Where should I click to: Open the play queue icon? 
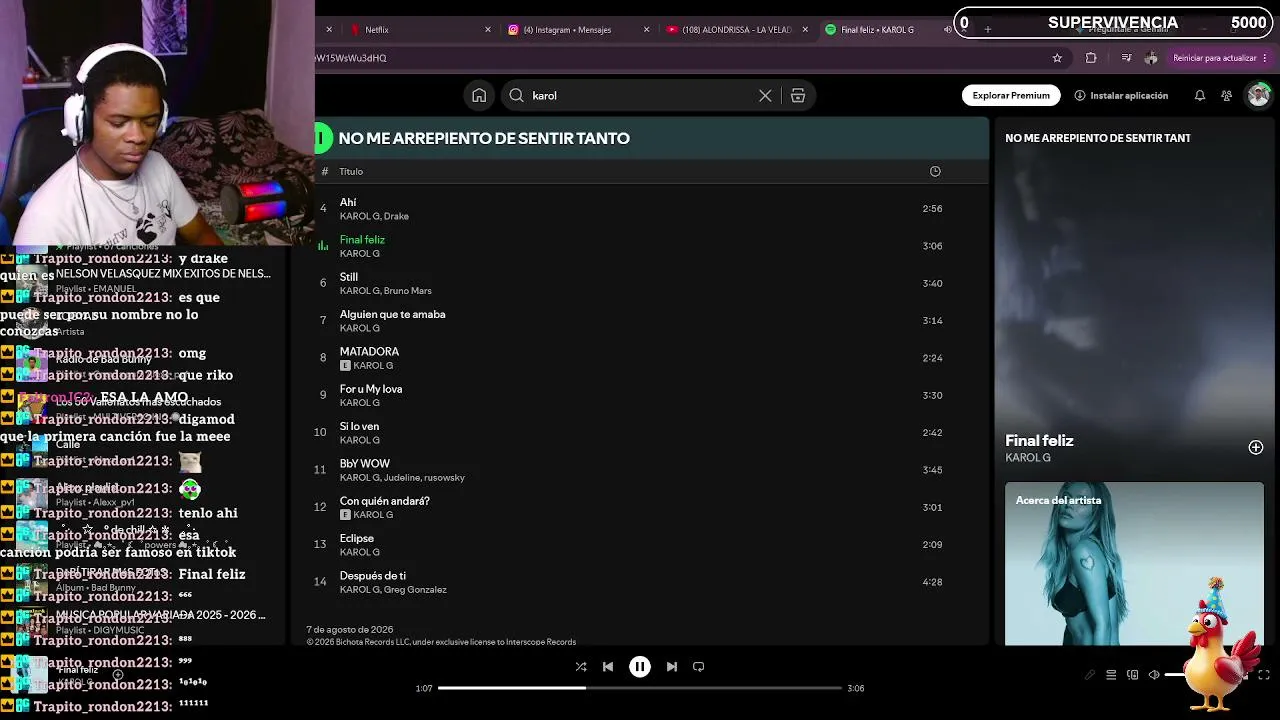1111,675
